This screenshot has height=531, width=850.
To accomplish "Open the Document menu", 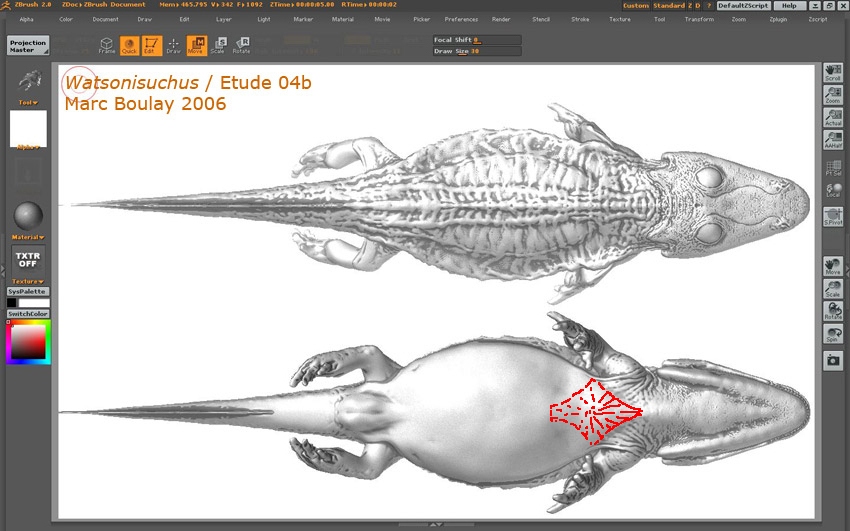I will tap(106, 20).
